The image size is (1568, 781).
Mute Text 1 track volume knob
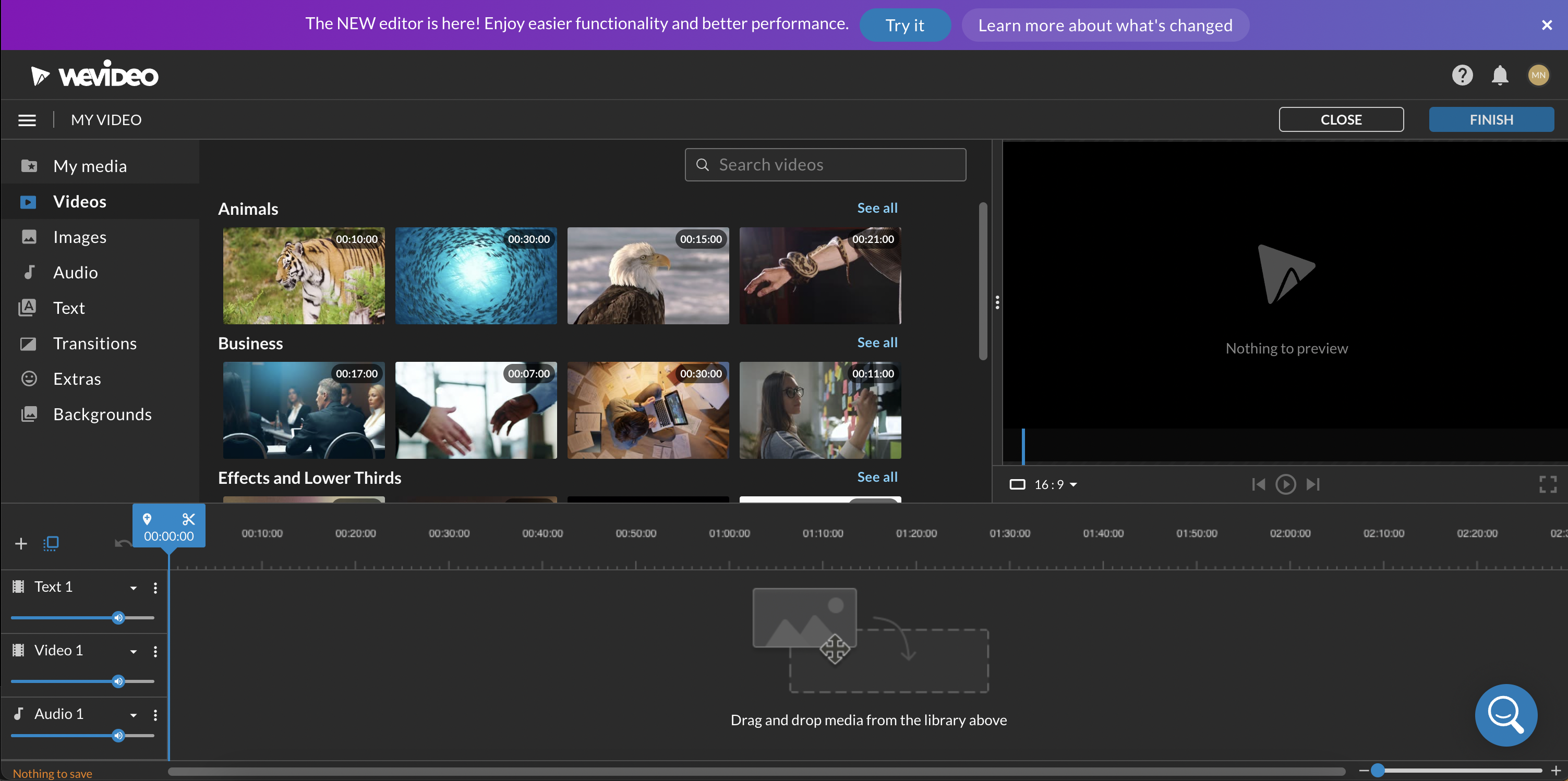[119, 618]
